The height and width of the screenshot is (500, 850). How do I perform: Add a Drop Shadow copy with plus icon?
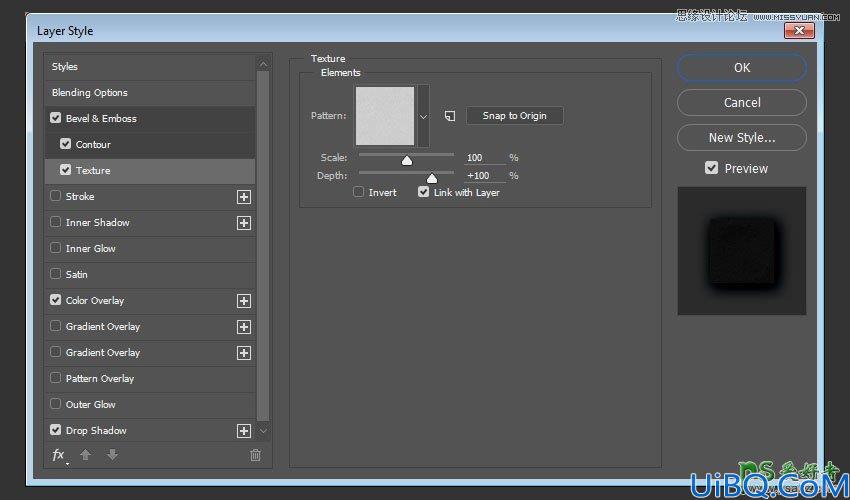(x=244, y=431)
